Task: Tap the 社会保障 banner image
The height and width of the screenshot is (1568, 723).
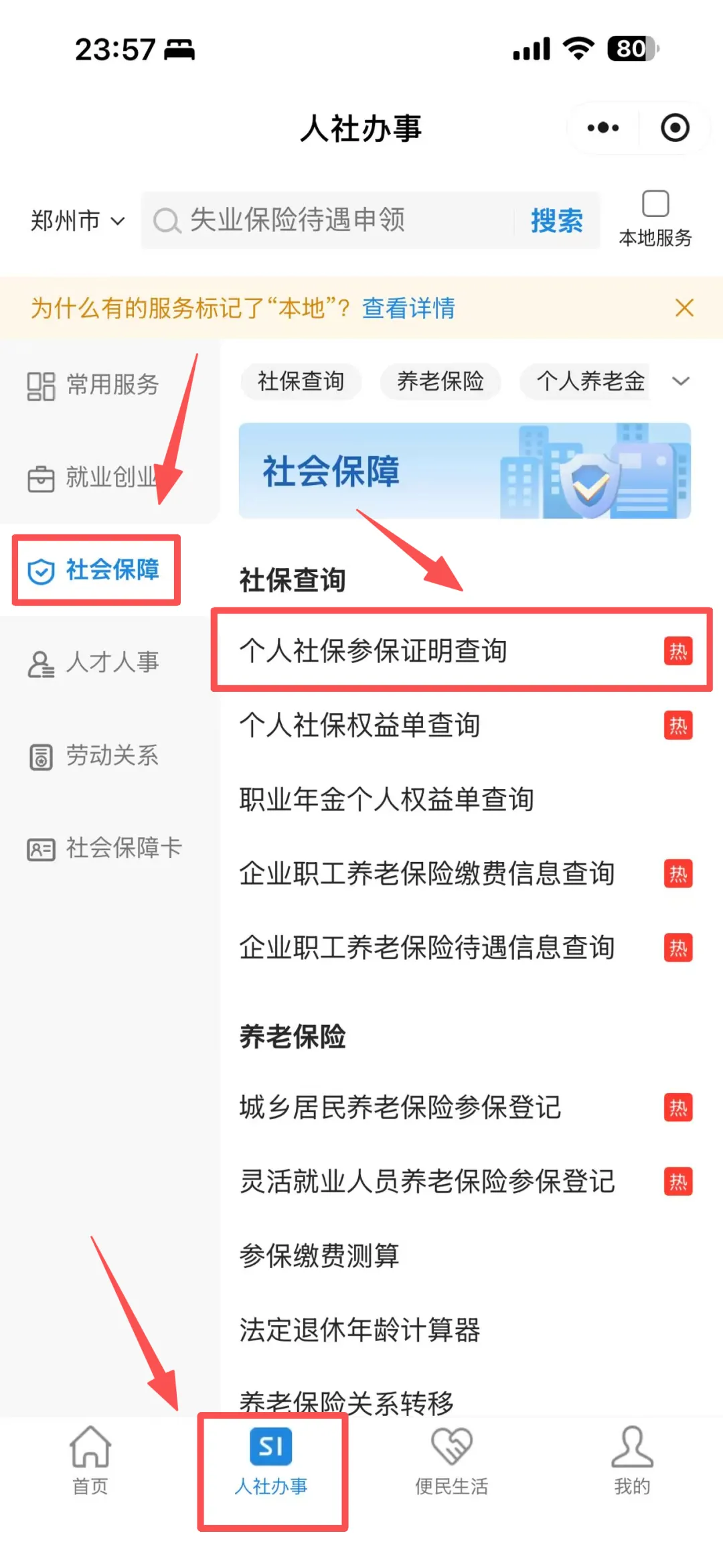Action: 465,471
